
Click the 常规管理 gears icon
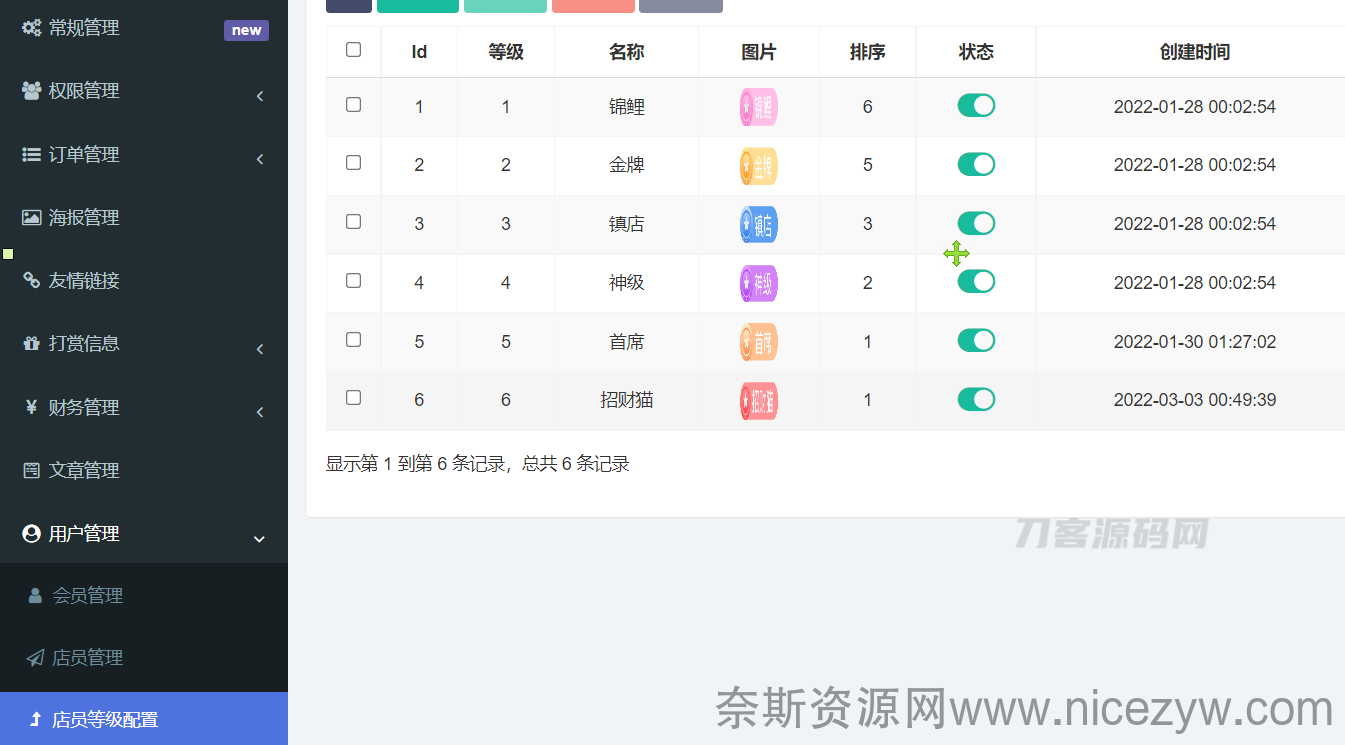pos(32,28)
